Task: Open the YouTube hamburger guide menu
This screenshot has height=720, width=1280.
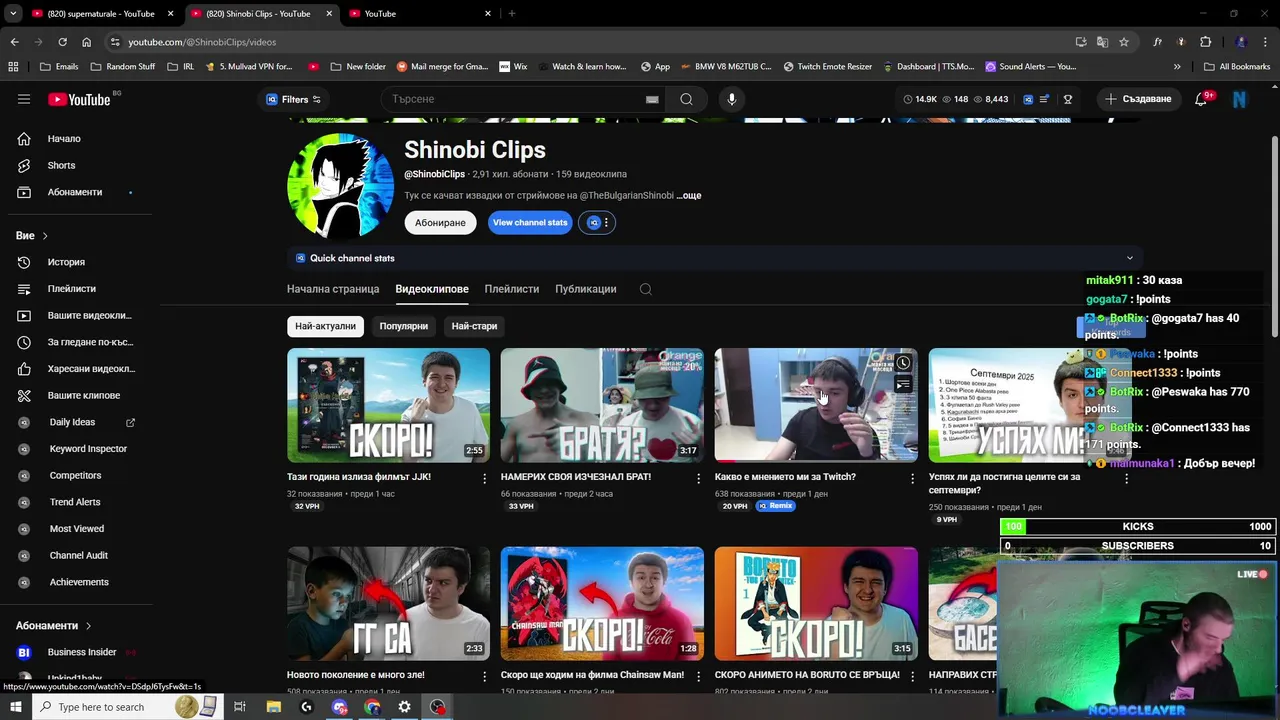Action: click(x=24, y=99)
